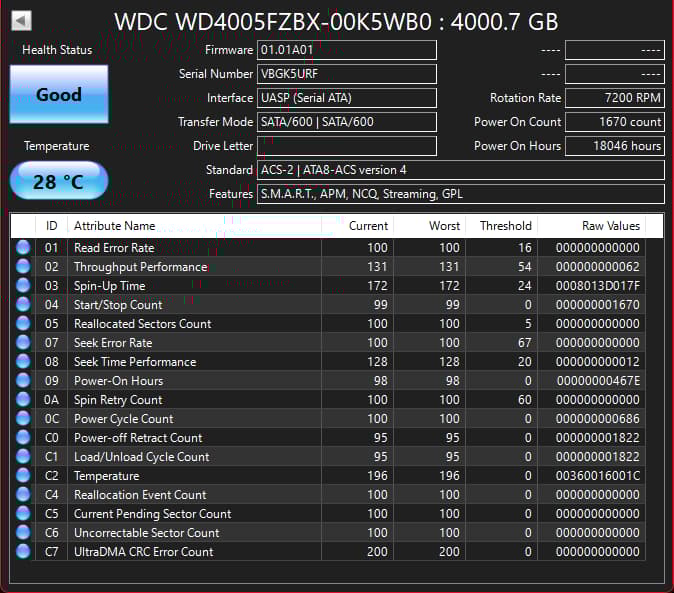674x593 pixels.
Task: Click the Threshold column header
Action: click(x=502, y=226)
